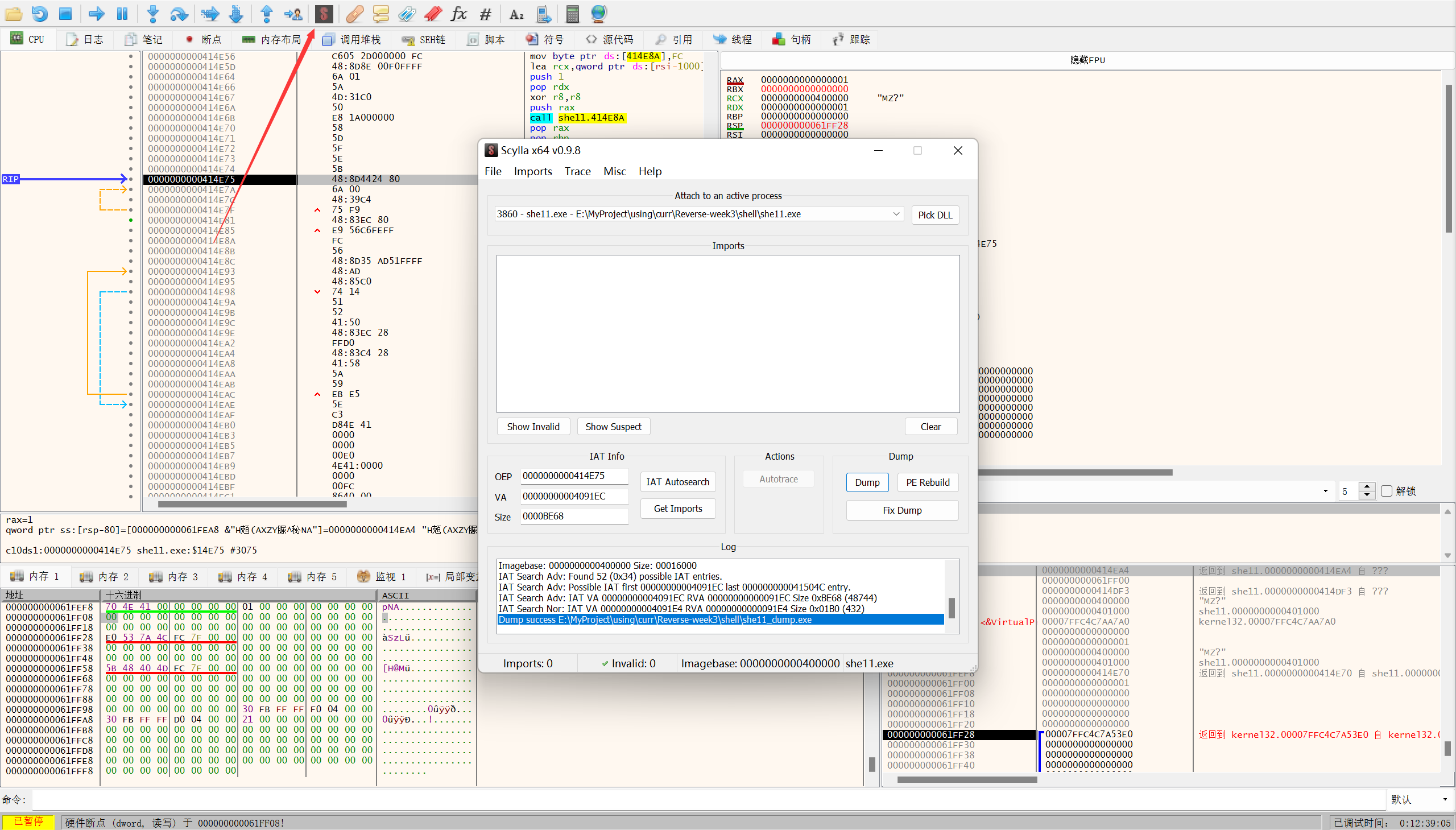Click the string references Az icon
The width and height of the screenshot is (1456, 830).
click(516, 14)
